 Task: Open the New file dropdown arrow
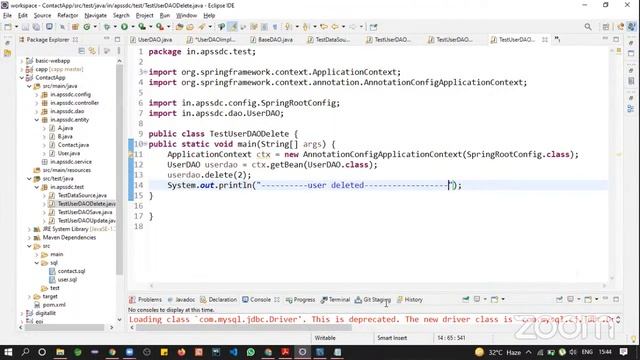[x=16, y=27]
